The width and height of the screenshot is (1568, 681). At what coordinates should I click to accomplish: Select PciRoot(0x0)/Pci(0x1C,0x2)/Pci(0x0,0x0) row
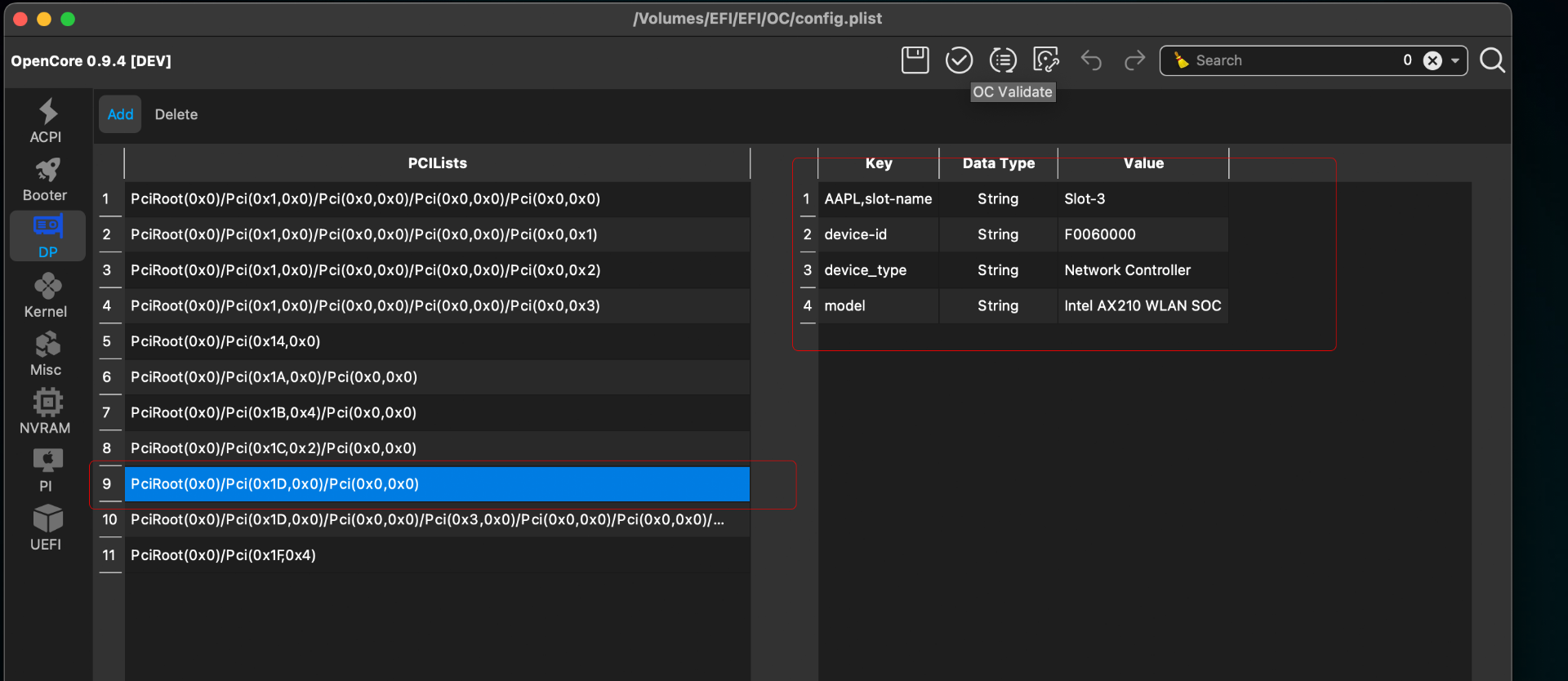(437, 448)
